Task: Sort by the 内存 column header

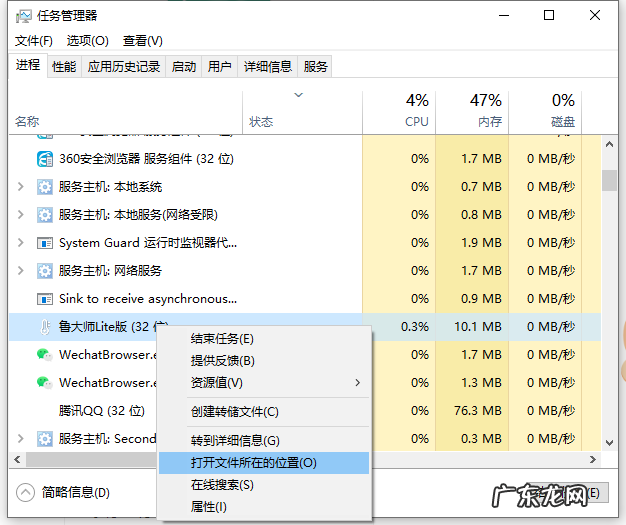Action: point(472,113)
